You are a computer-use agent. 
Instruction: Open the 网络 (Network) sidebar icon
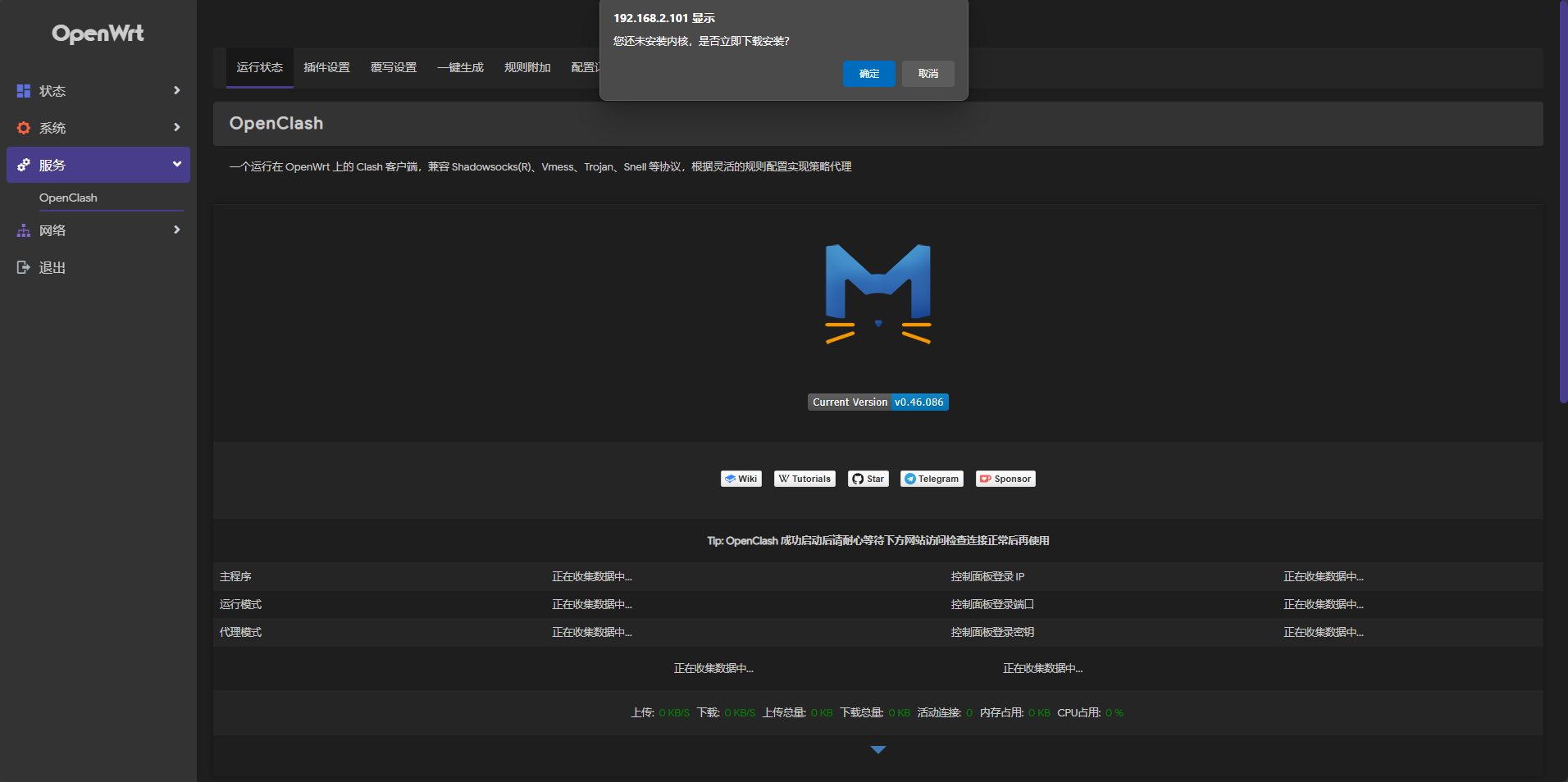[x=23, y=230]
